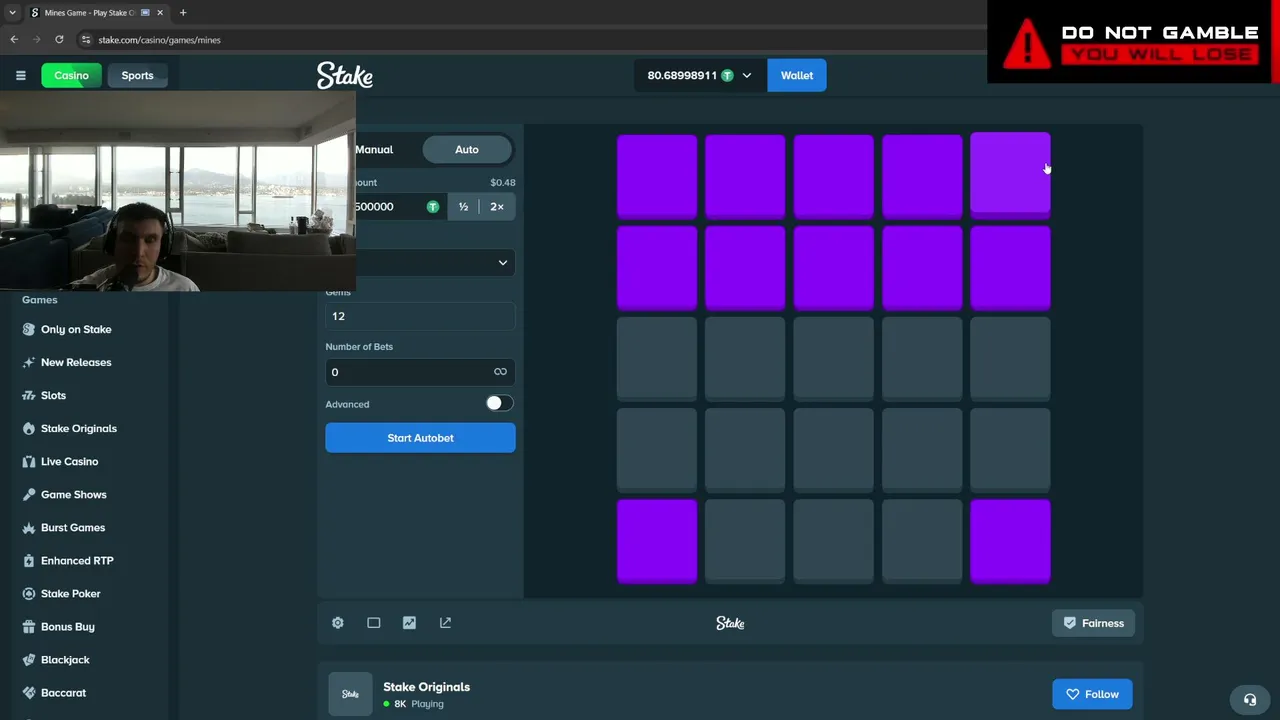
Task: Select the Casino tab
Action: (71, 76)
